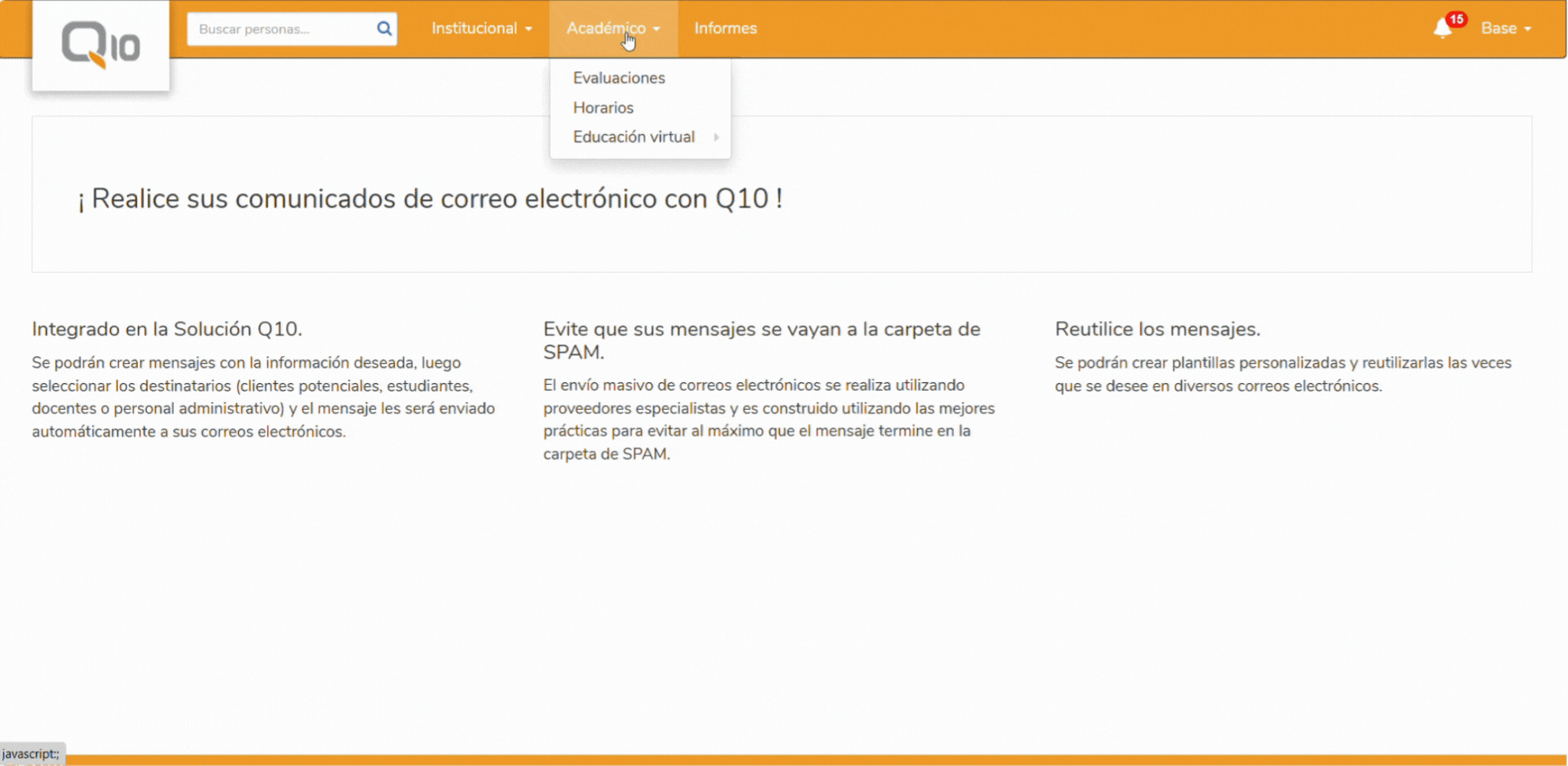Open notifications via the bell icon
This screenshot has height=766, width=1568.
[x=1444, y=28]
